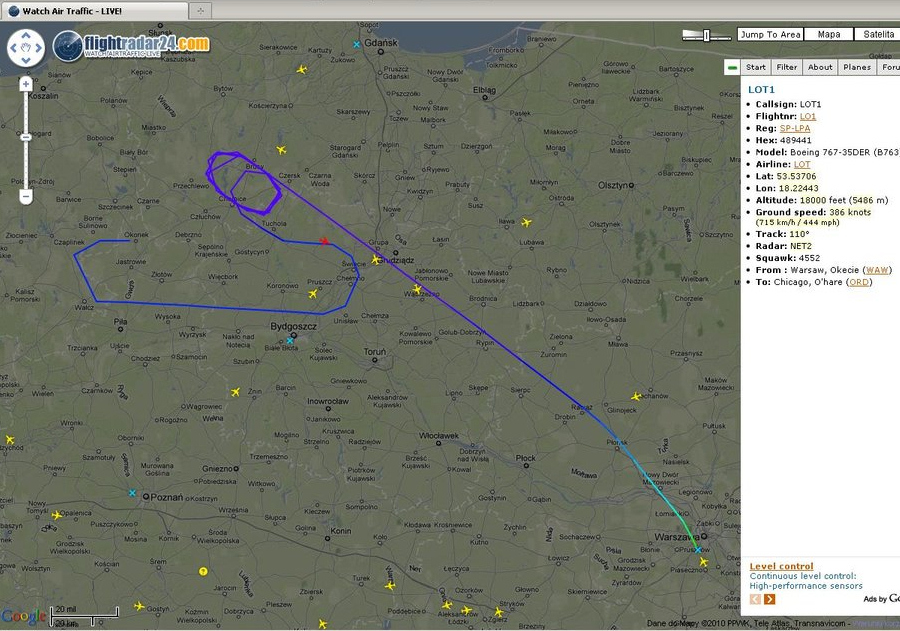
Task: Click the blue airport marker near Gdańsk
Action: pos(356,45)
